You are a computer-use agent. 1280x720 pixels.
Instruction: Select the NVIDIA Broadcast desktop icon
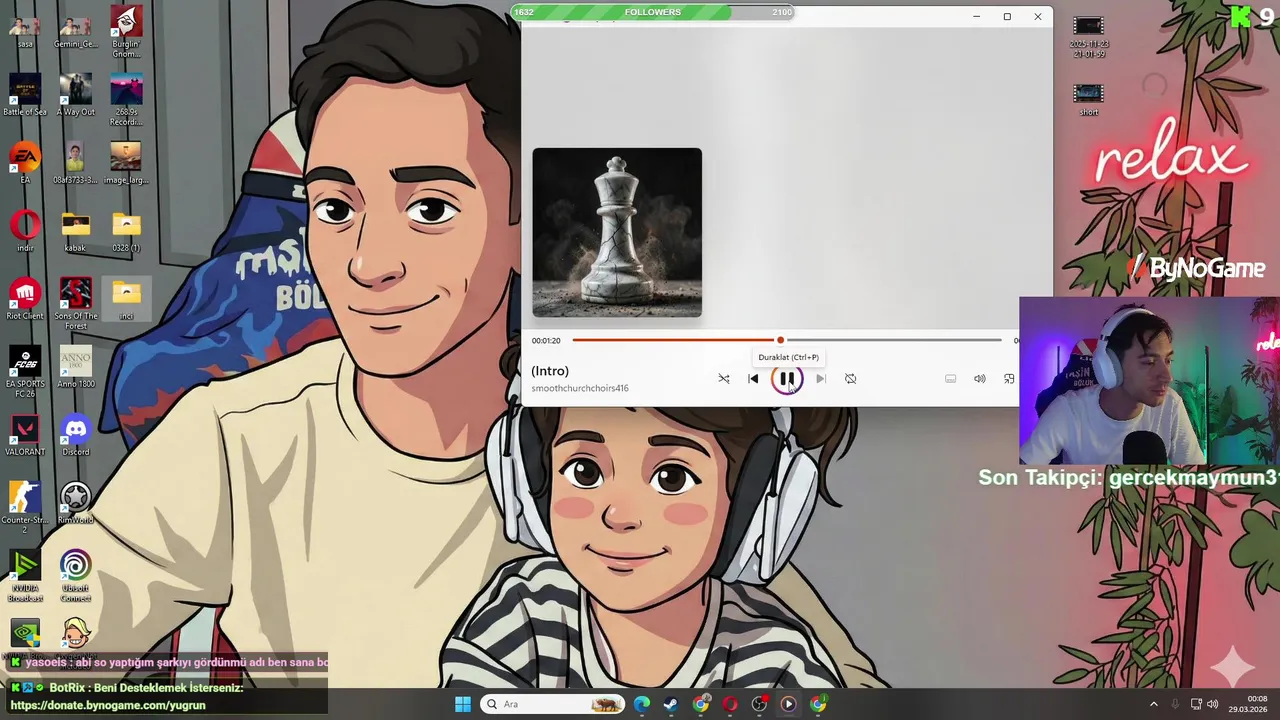(x=25, y=575)
